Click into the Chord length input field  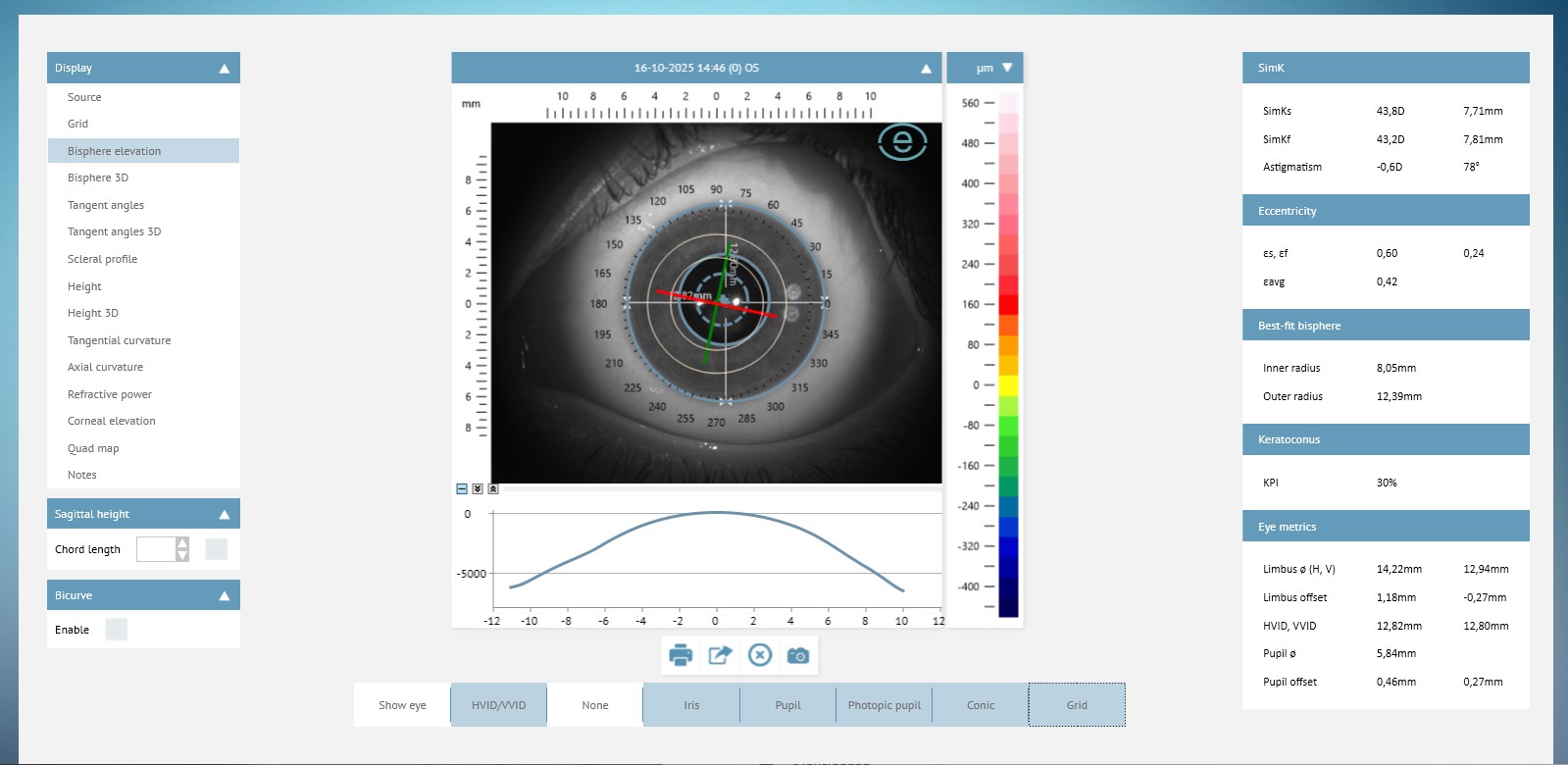click(x=156, y=549)
